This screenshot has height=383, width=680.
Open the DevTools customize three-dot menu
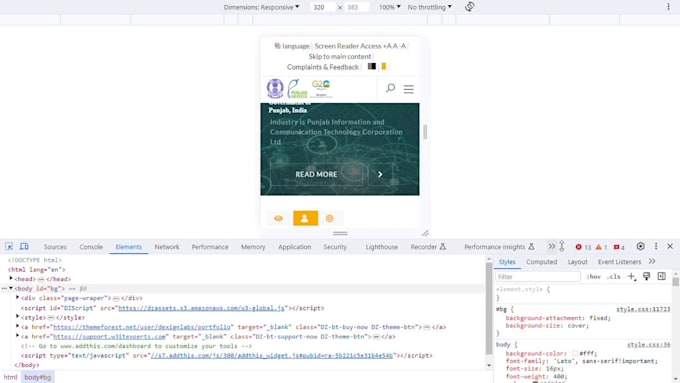pos(656,246)
